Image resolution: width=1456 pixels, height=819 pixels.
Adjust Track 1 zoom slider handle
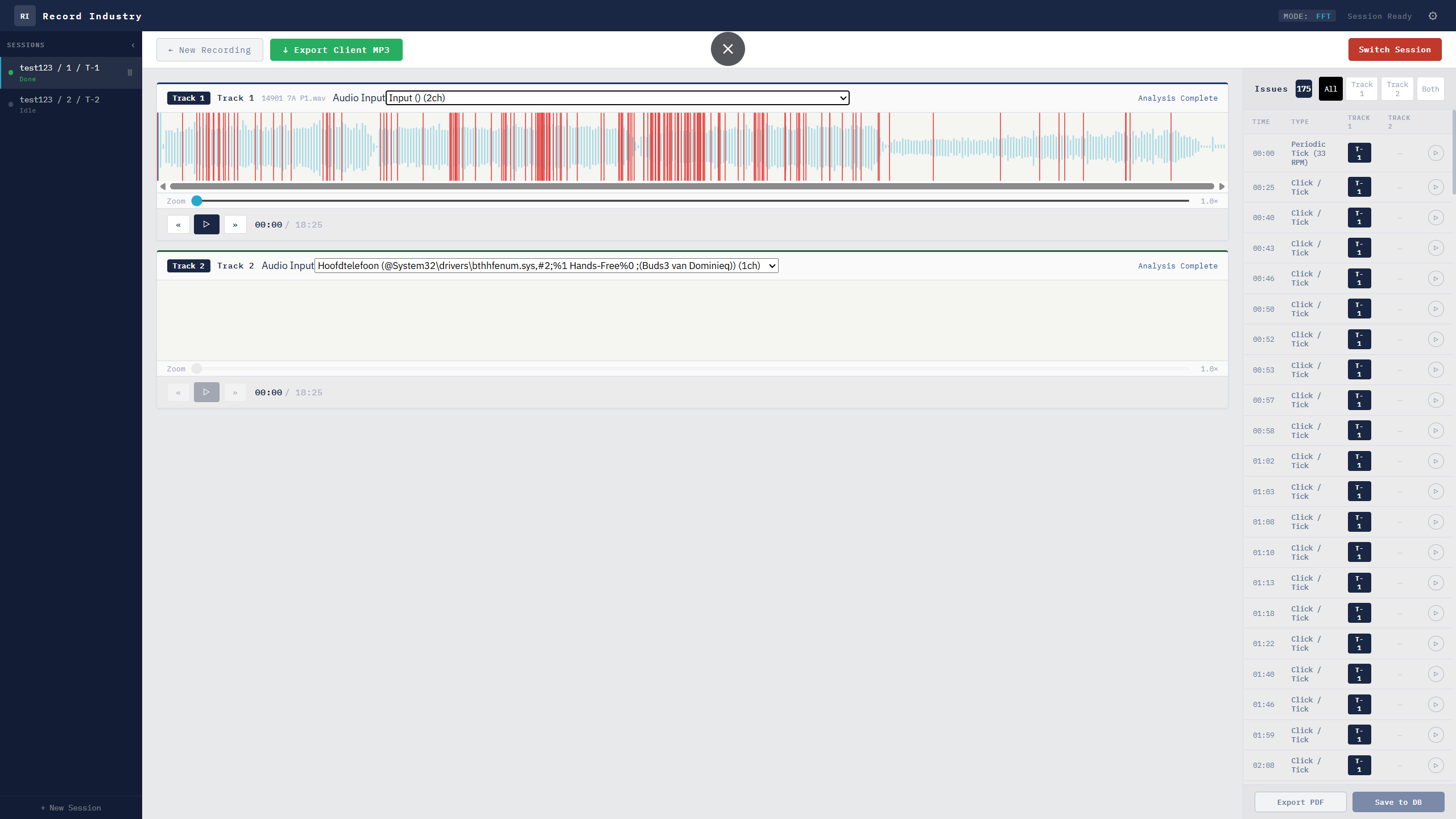197,201
